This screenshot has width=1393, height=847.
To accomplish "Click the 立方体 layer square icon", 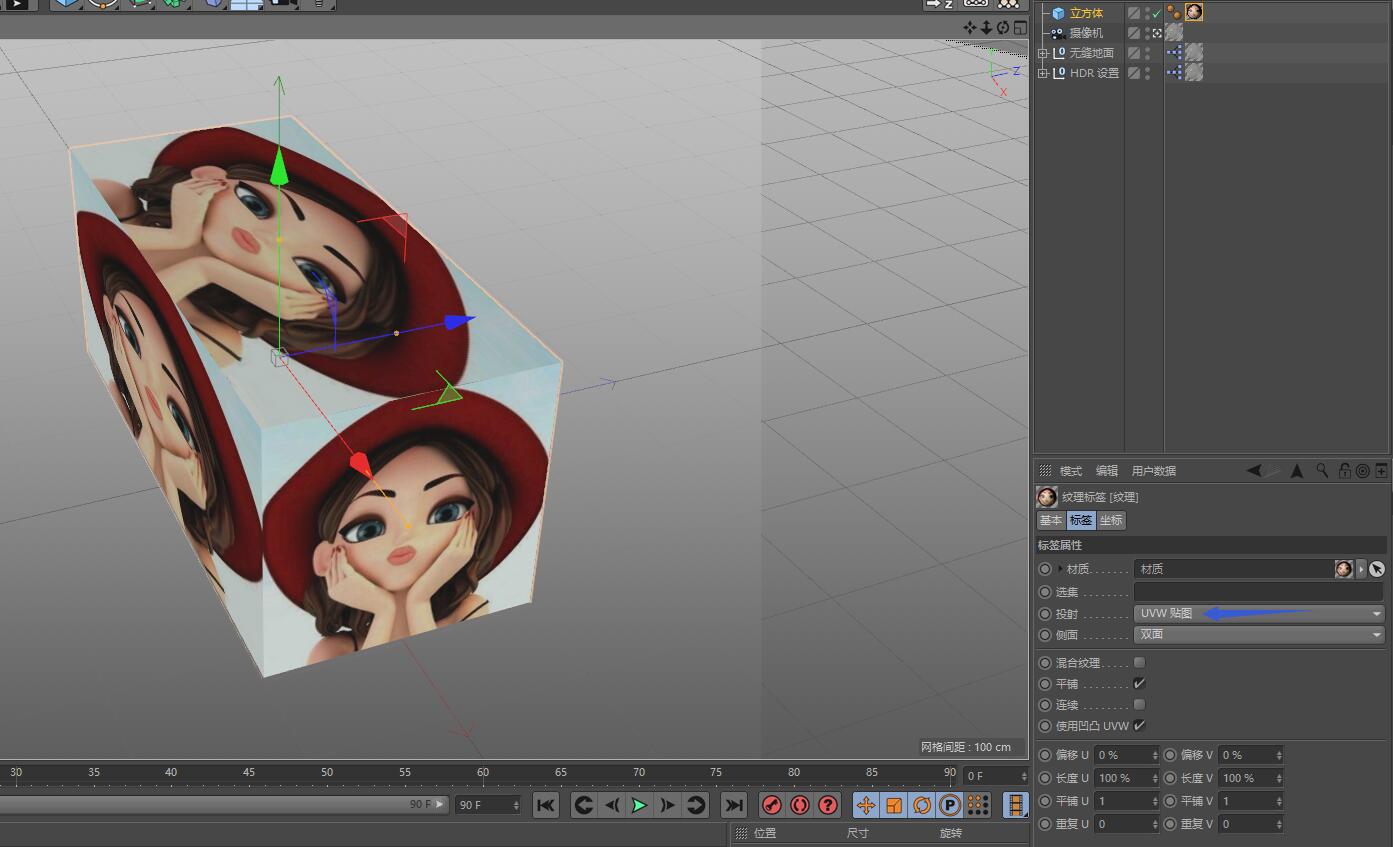I will [x=1134, y=13].
